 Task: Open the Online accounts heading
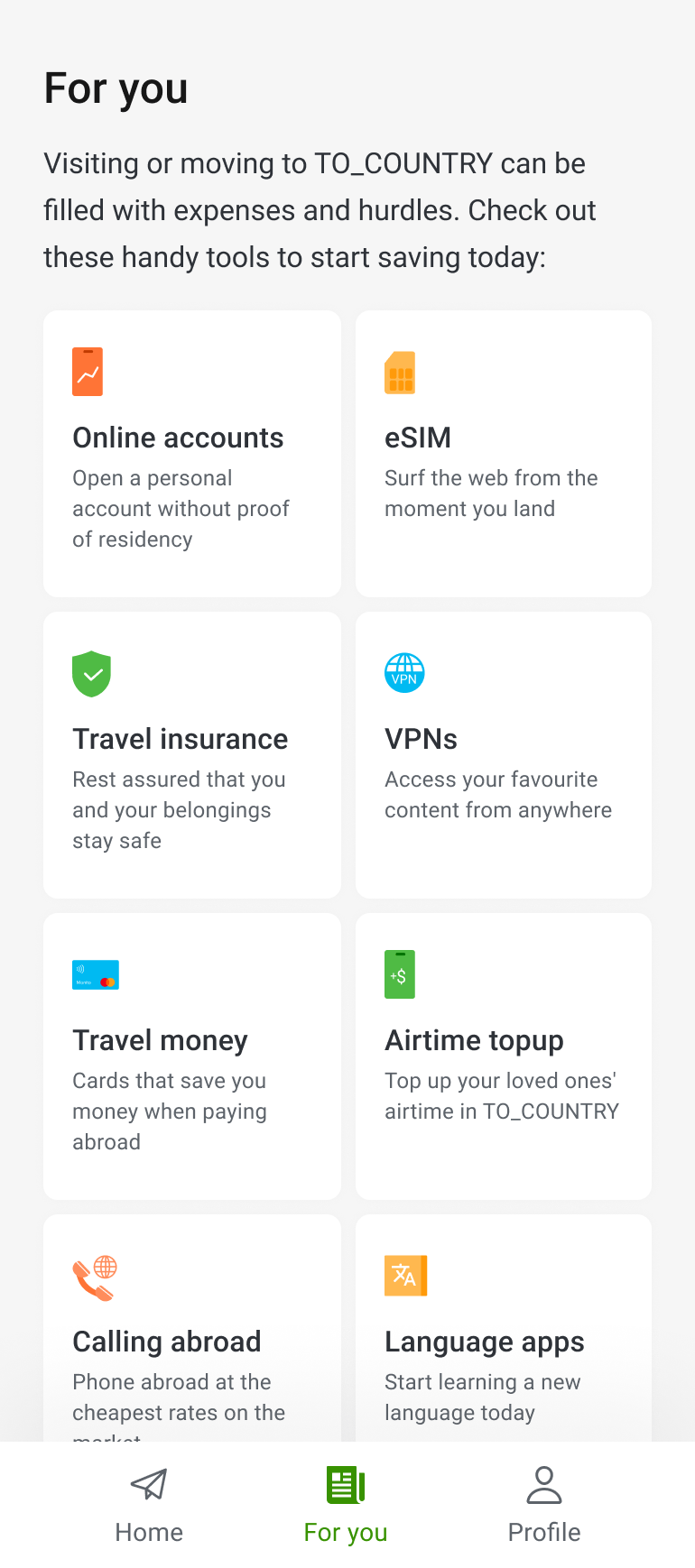pyautogui.click(x=178, y=438)
